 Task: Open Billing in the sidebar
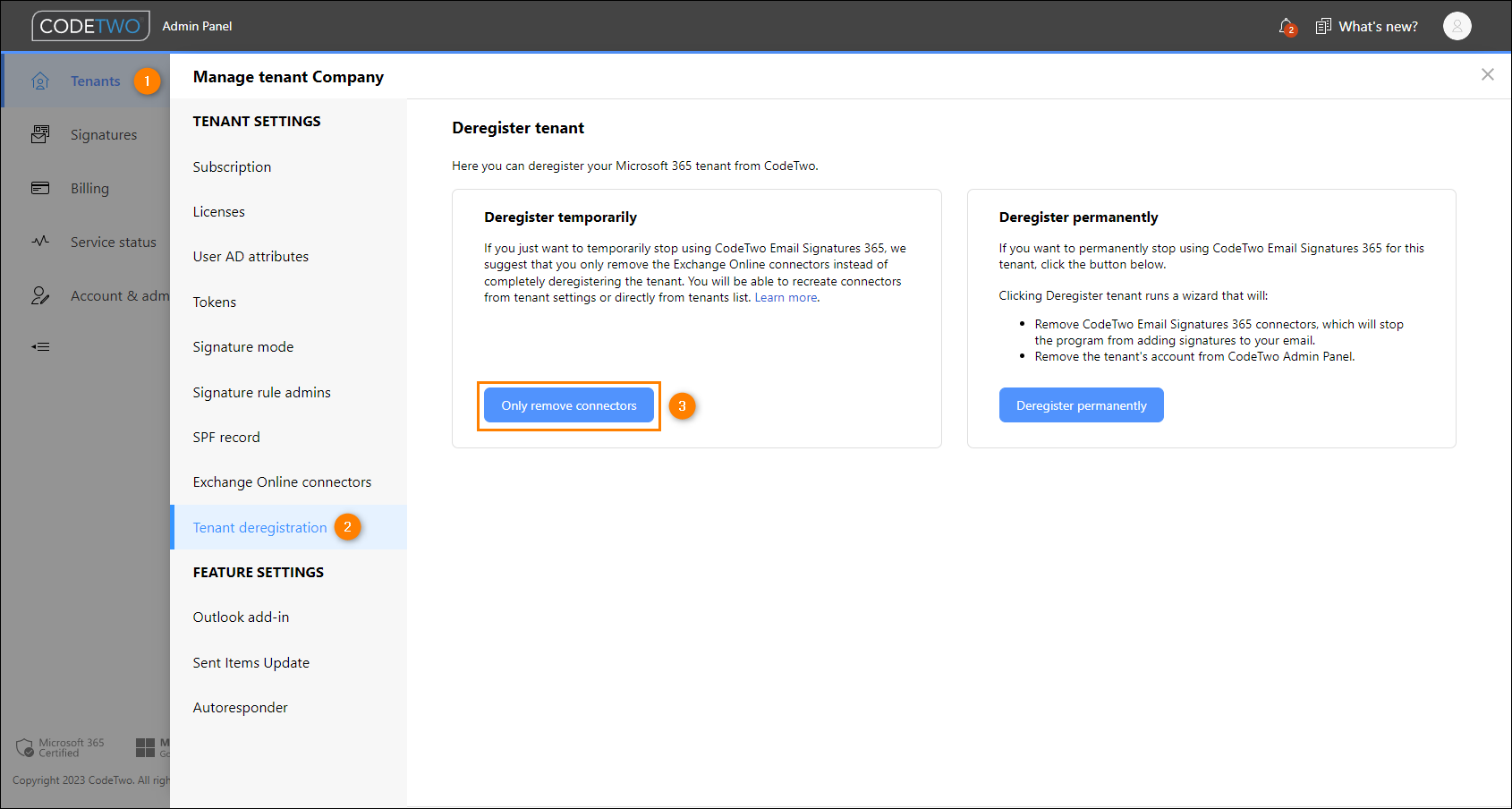coord(89,188)
